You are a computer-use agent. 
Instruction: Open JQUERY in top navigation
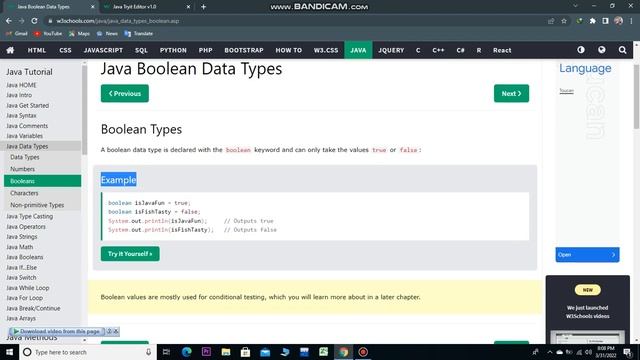(391, 50)
